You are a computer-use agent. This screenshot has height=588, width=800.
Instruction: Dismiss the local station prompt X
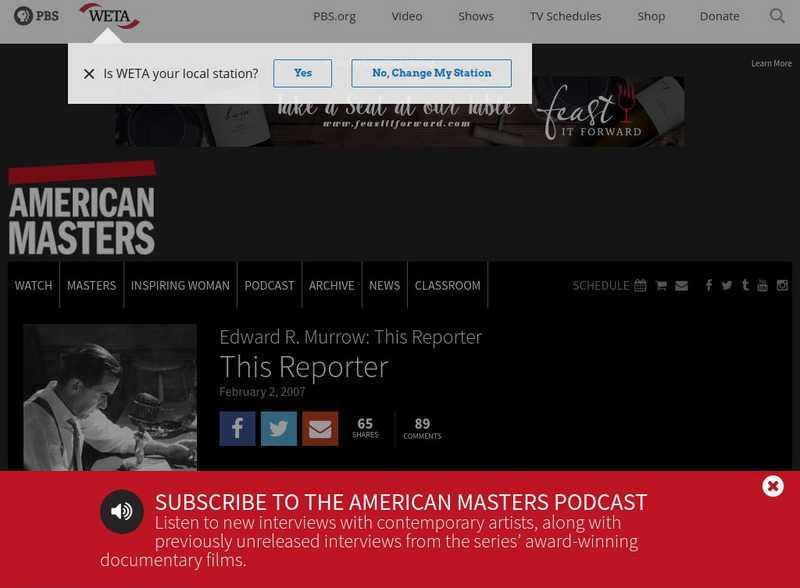point(89,74)
